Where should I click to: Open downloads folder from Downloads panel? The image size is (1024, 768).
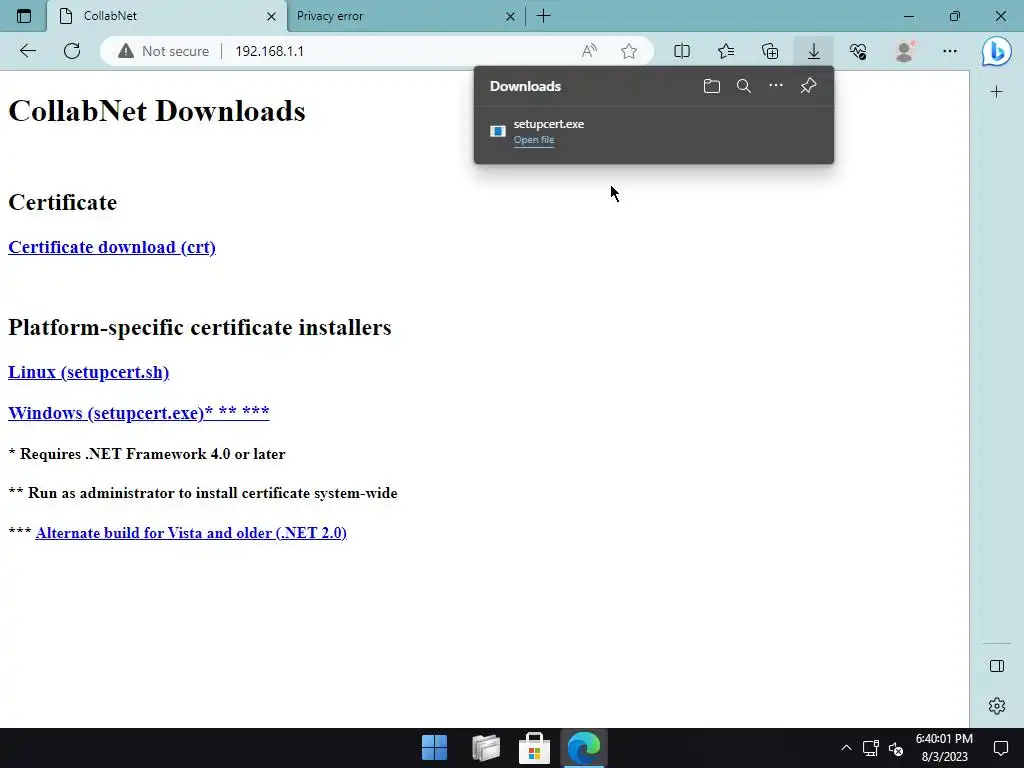click(x=712, y=86)
